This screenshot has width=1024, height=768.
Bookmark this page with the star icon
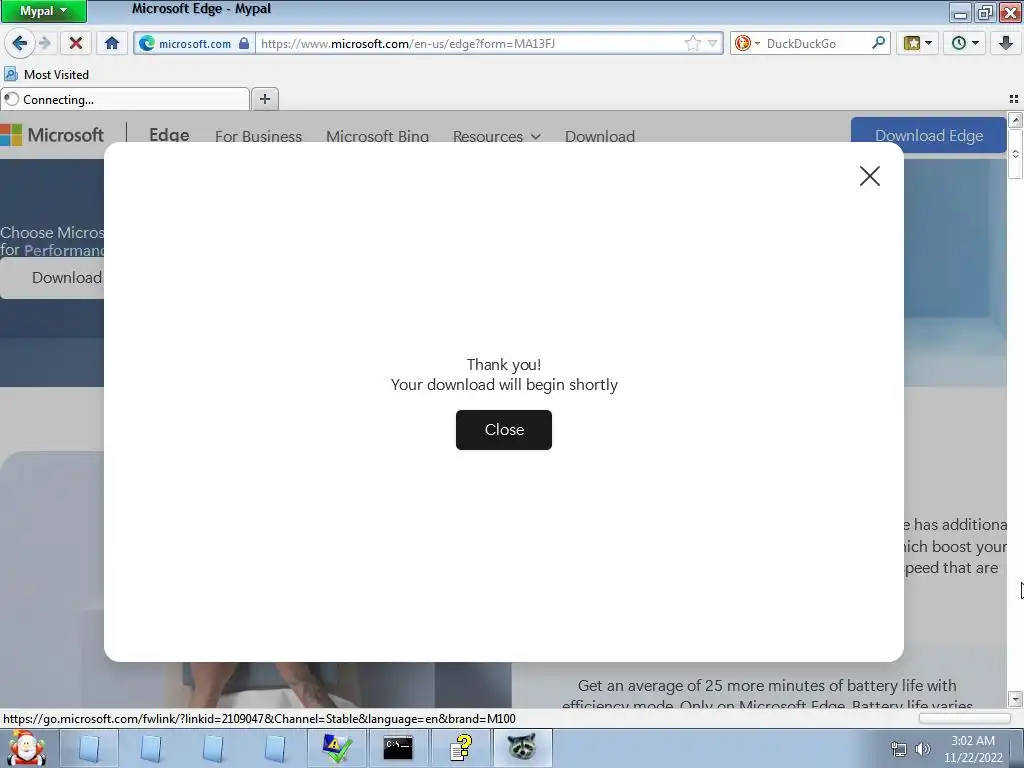point(692,44)
